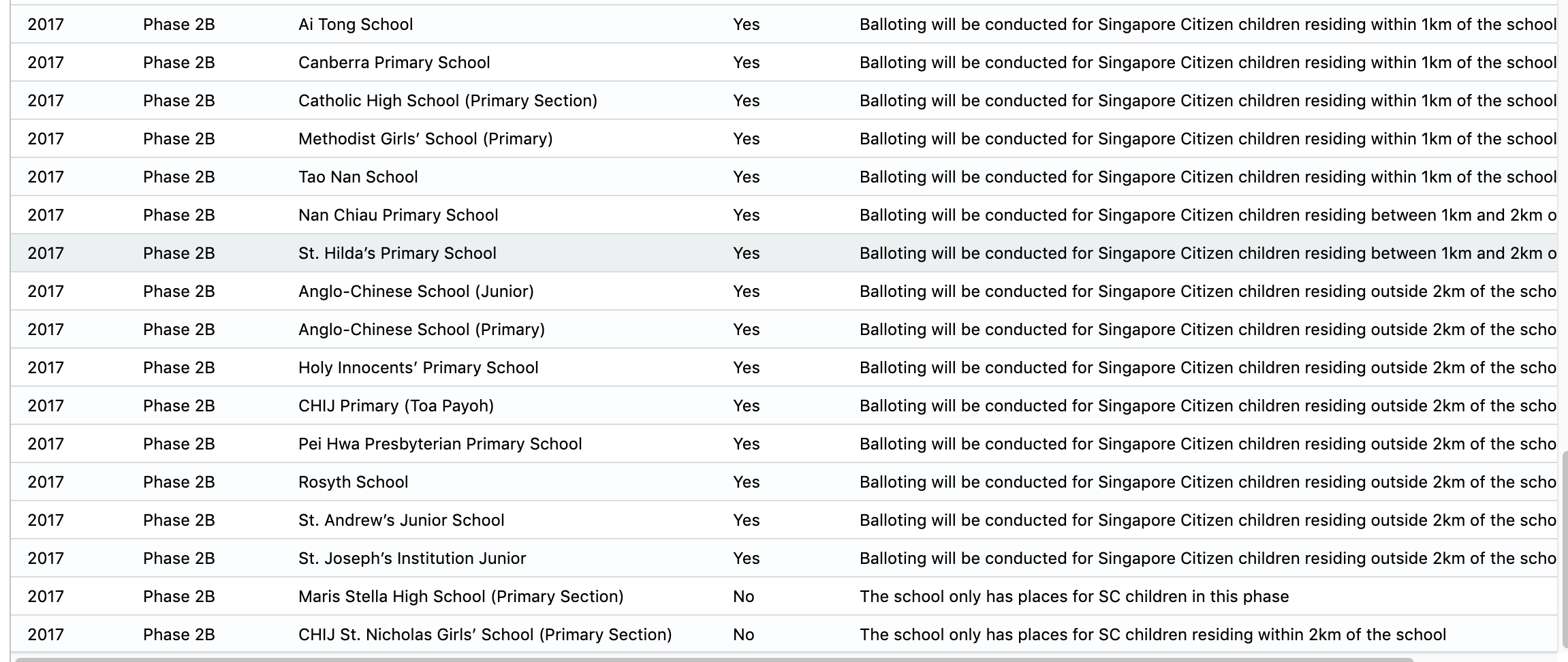Click the Phase 2B cell for Anglo-Chinese School (Primary)

pyautogui.click(x=178, y=330)
